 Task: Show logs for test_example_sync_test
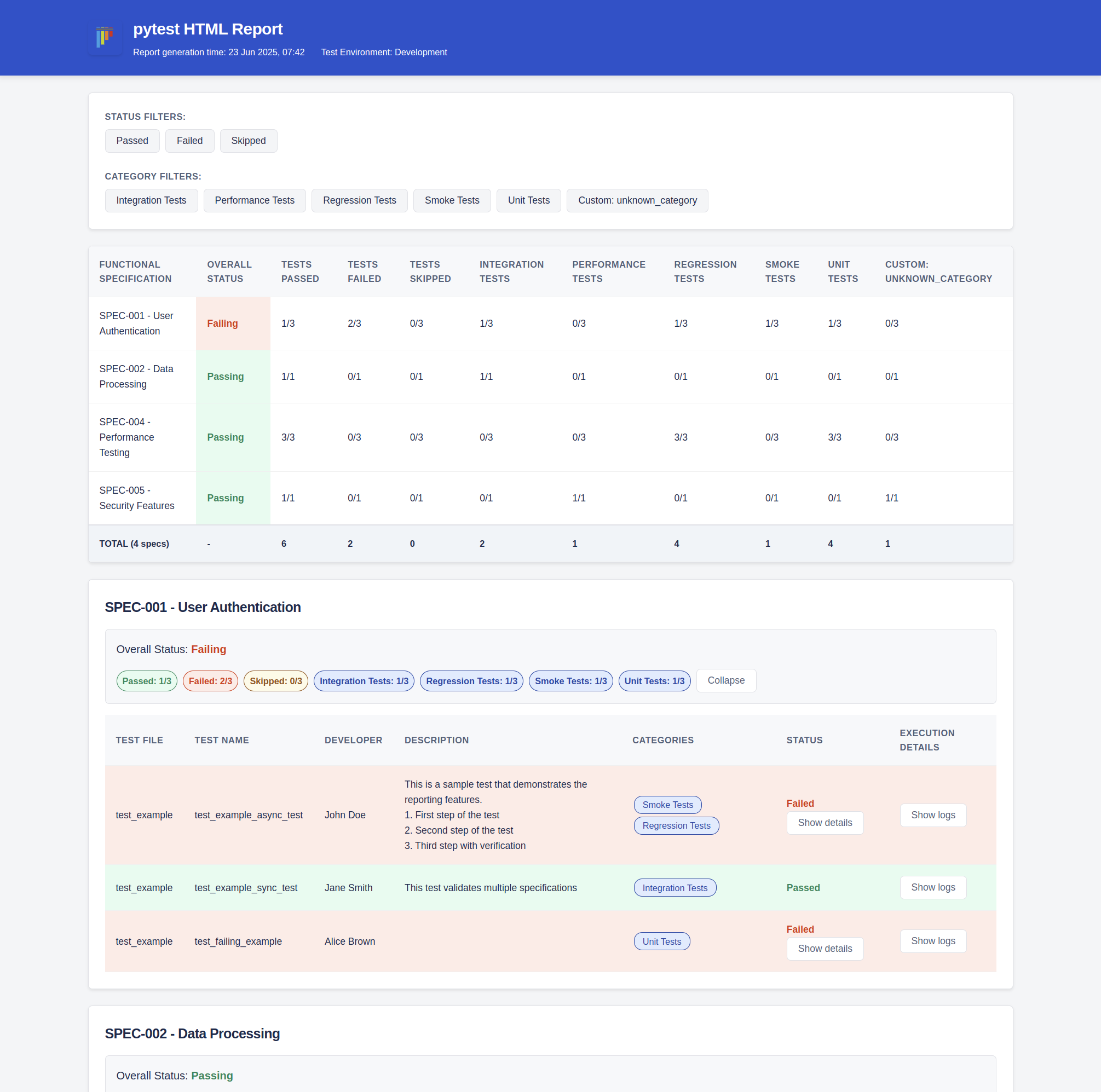[932, 887]
